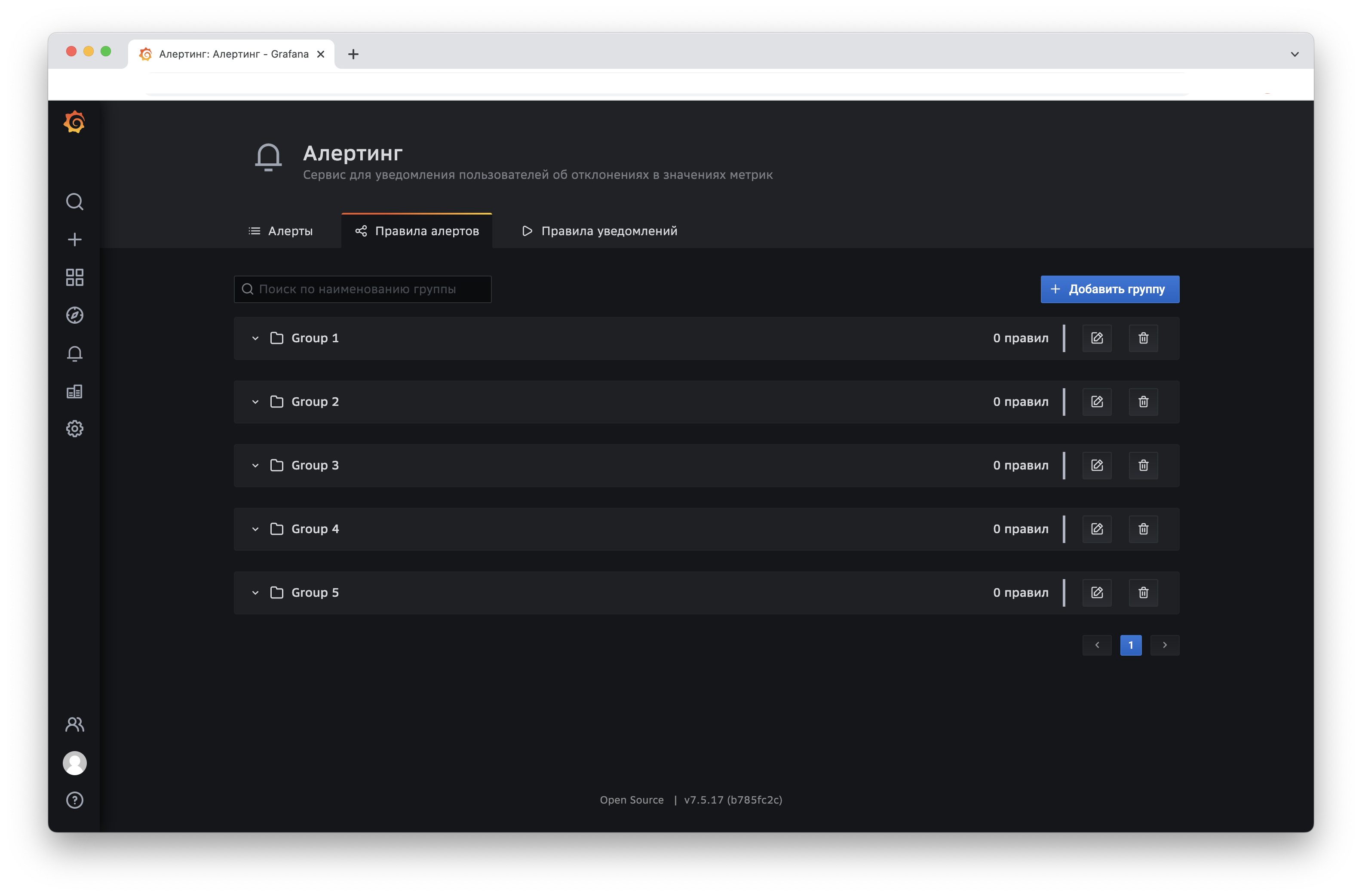
Task: Edit Group 5 with the pencil icon
Action: [x=1097, y=592]
